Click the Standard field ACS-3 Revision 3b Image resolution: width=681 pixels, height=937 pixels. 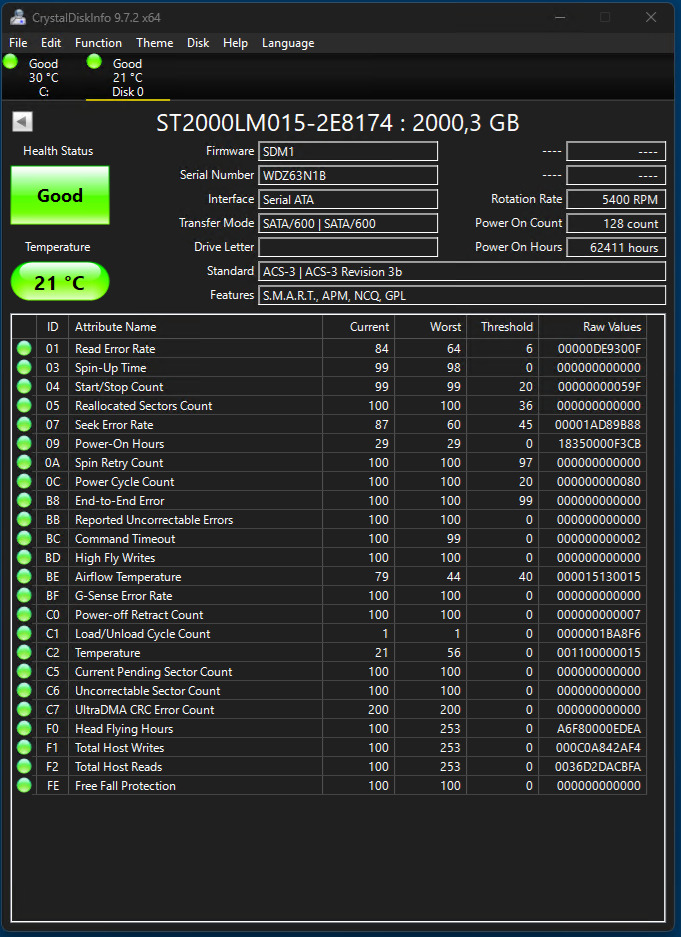click(x=462, y=271)
